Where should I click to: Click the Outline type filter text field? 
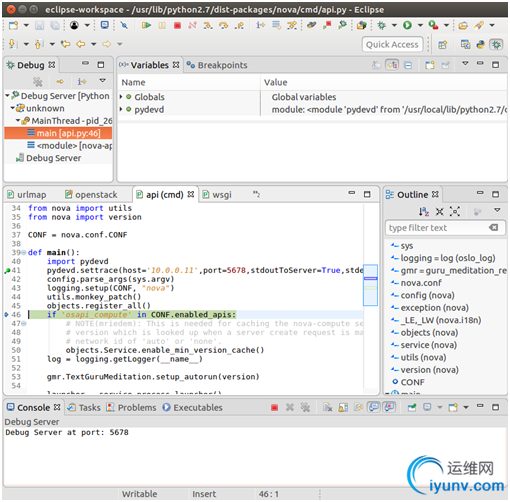tap(445, 228)
